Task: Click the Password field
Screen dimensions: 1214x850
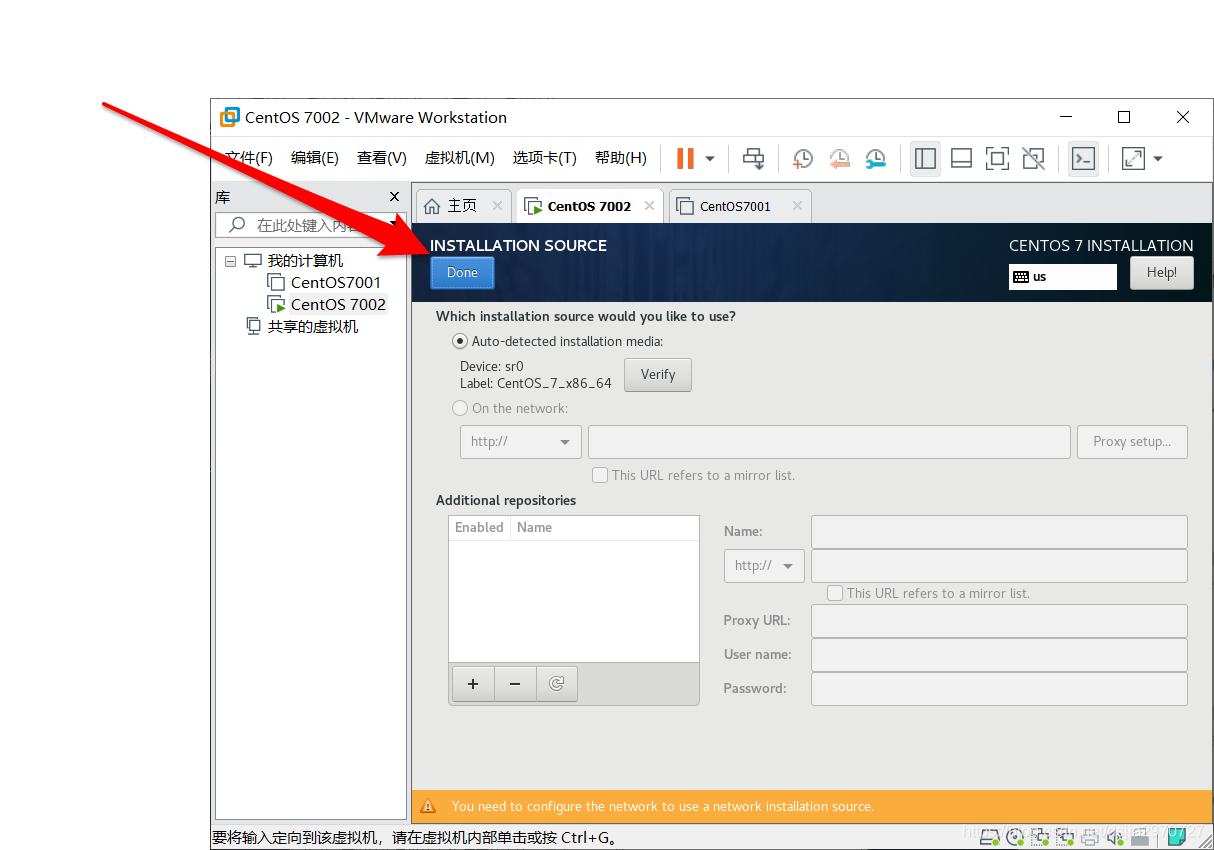Action: 999,688
